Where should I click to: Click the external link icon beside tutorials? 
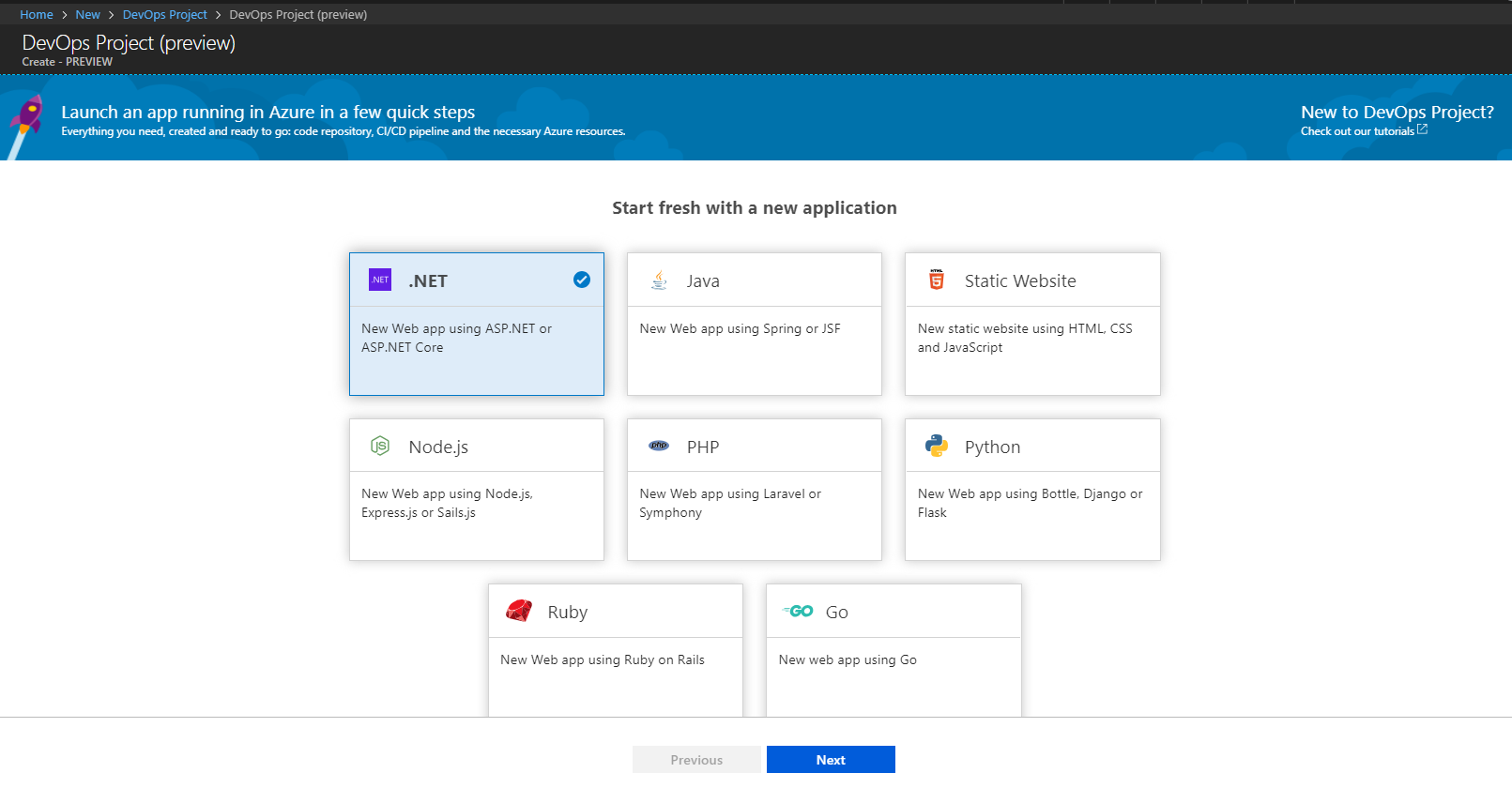pos(1422,129)
